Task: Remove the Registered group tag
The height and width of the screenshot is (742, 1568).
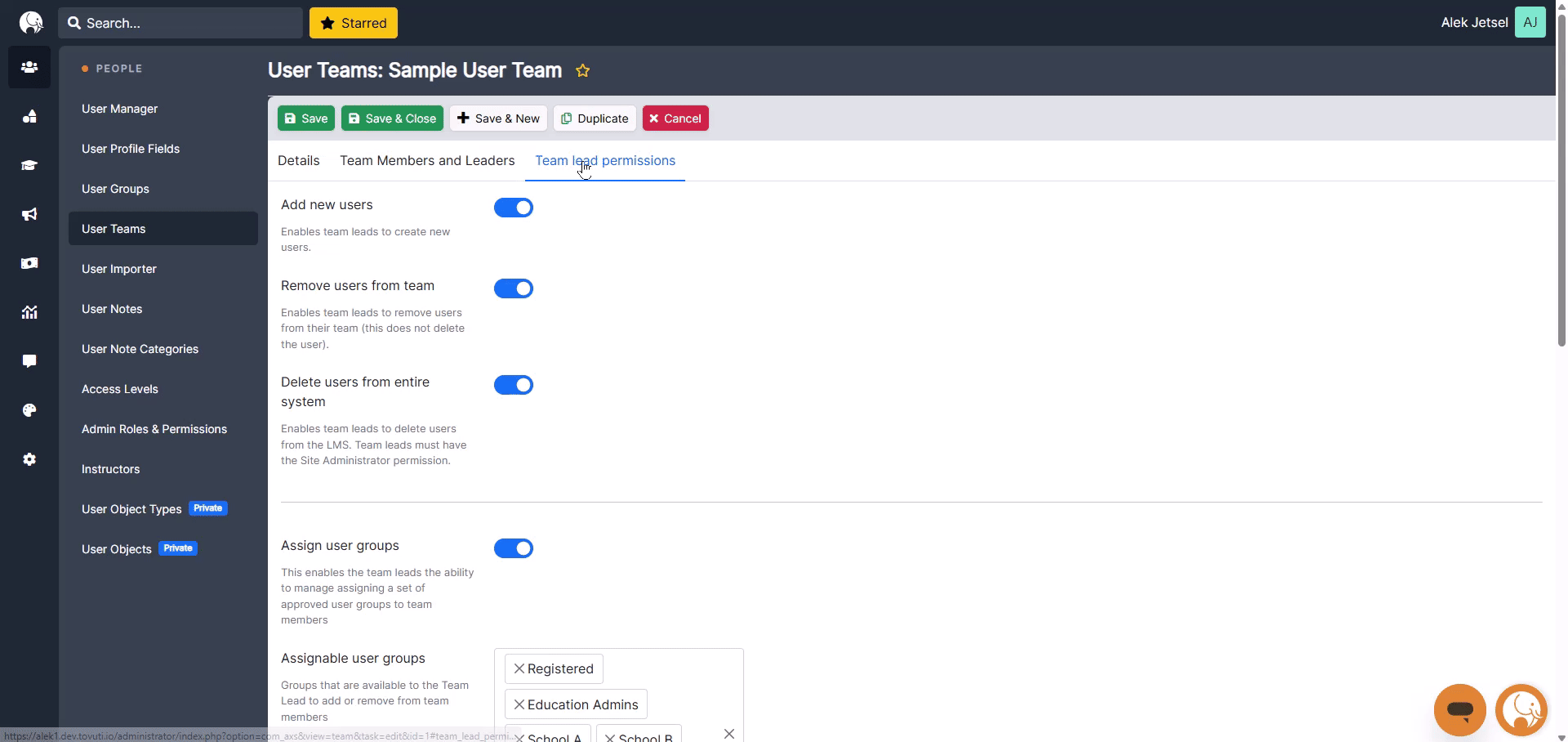Action: [x=519, y=668]
